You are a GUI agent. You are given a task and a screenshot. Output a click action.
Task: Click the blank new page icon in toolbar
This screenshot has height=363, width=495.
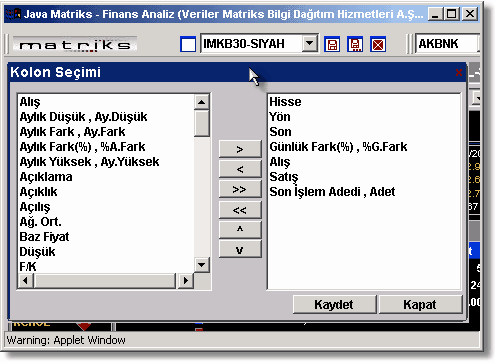click(188, 44)
